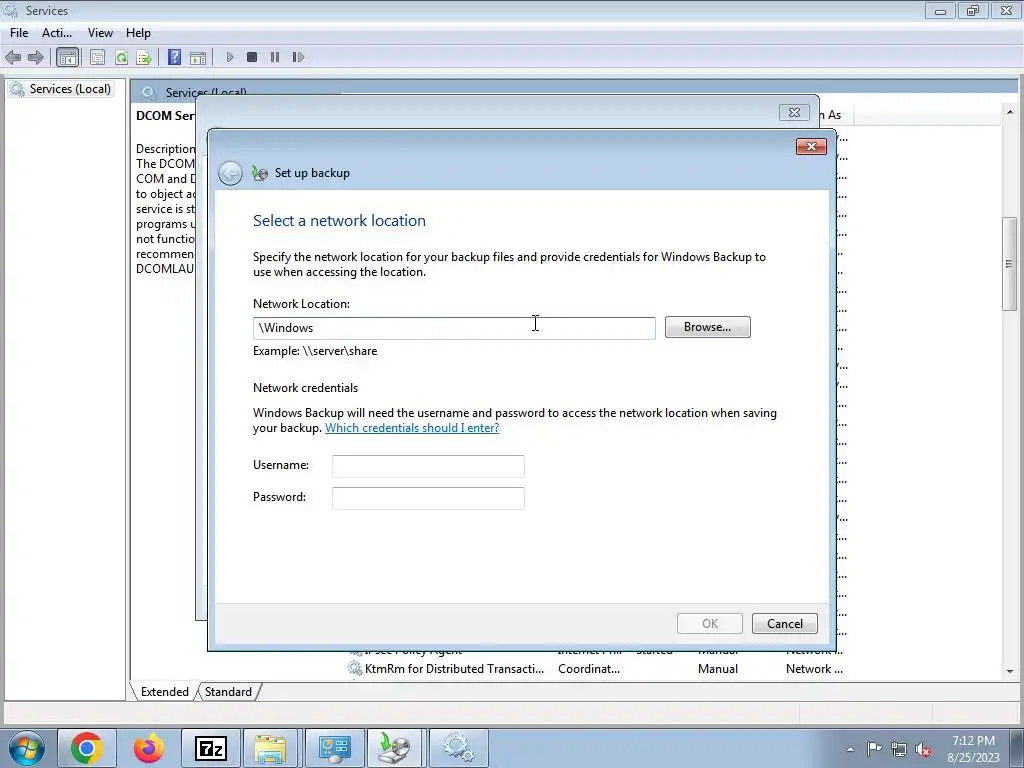The image size is (1024, 768).
Task: Click the Network Location text field
Action: [x=454, y=328]
